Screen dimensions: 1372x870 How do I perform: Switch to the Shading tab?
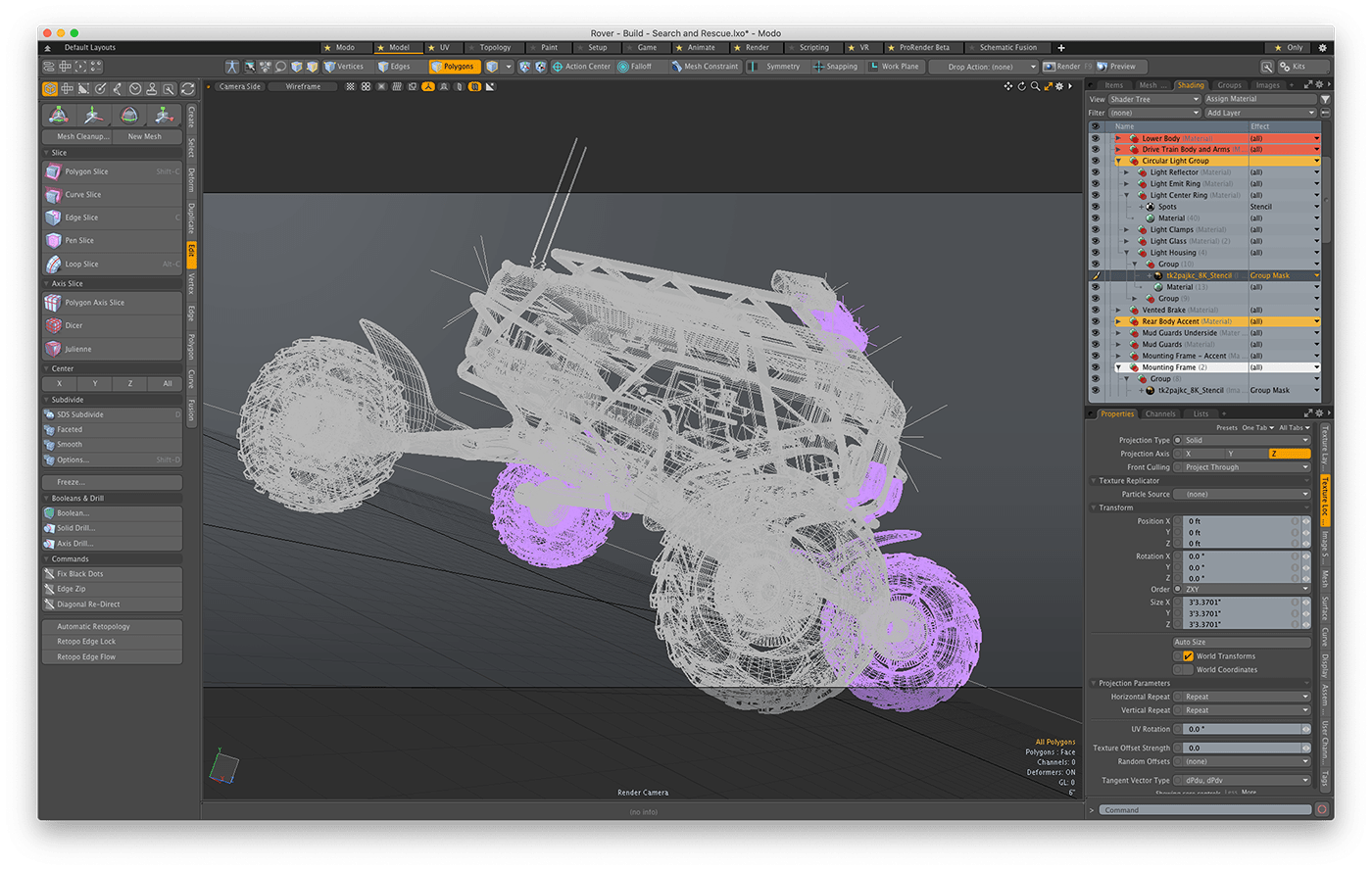click(1191, 84)
